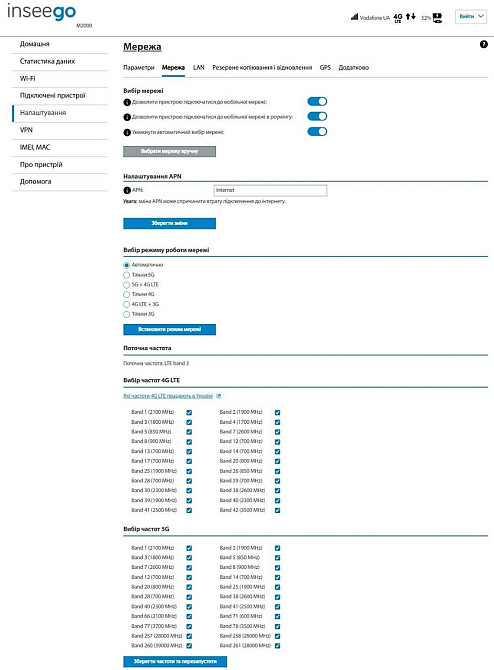Uncheck 5G Band 260 (39000 MHz)
The height and width of the screenshot is (670, 494).
coord(189,646)
